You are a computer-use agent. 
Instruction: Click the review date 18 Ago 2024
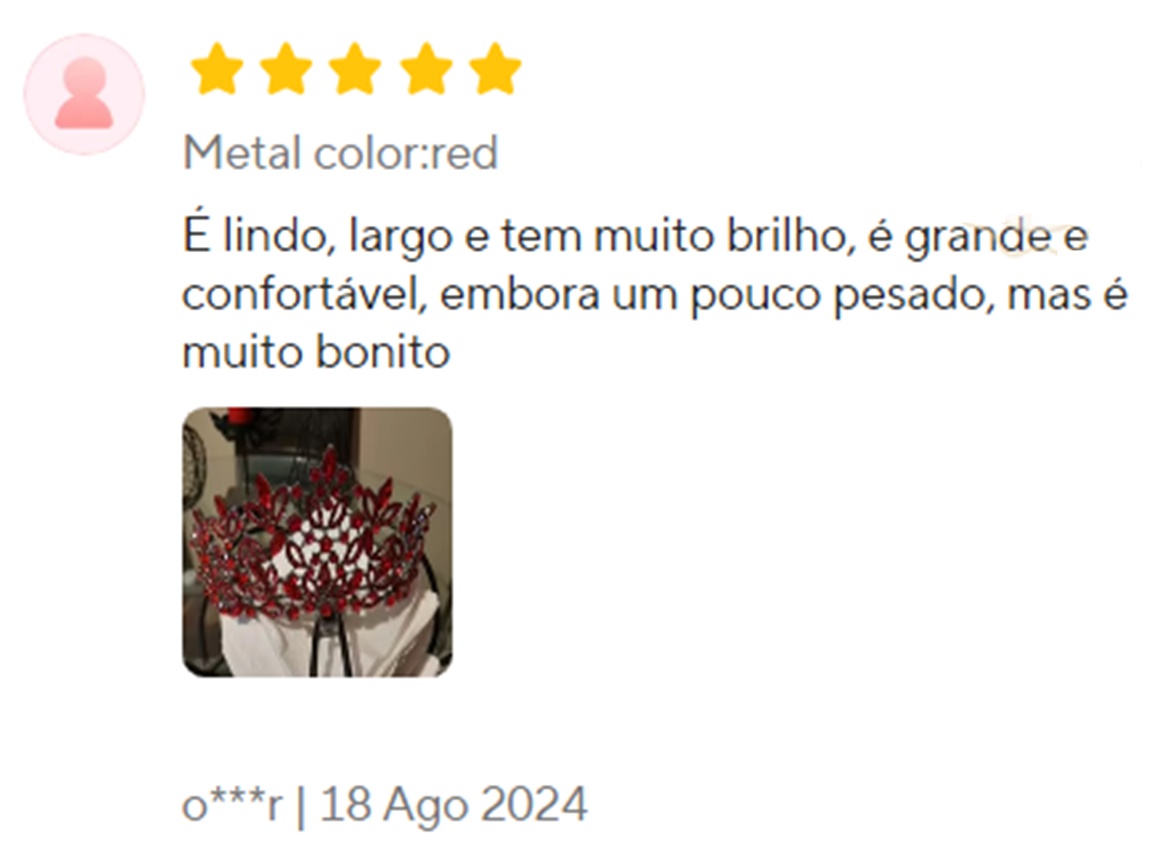pyautogui.click(x=454, y=805)
